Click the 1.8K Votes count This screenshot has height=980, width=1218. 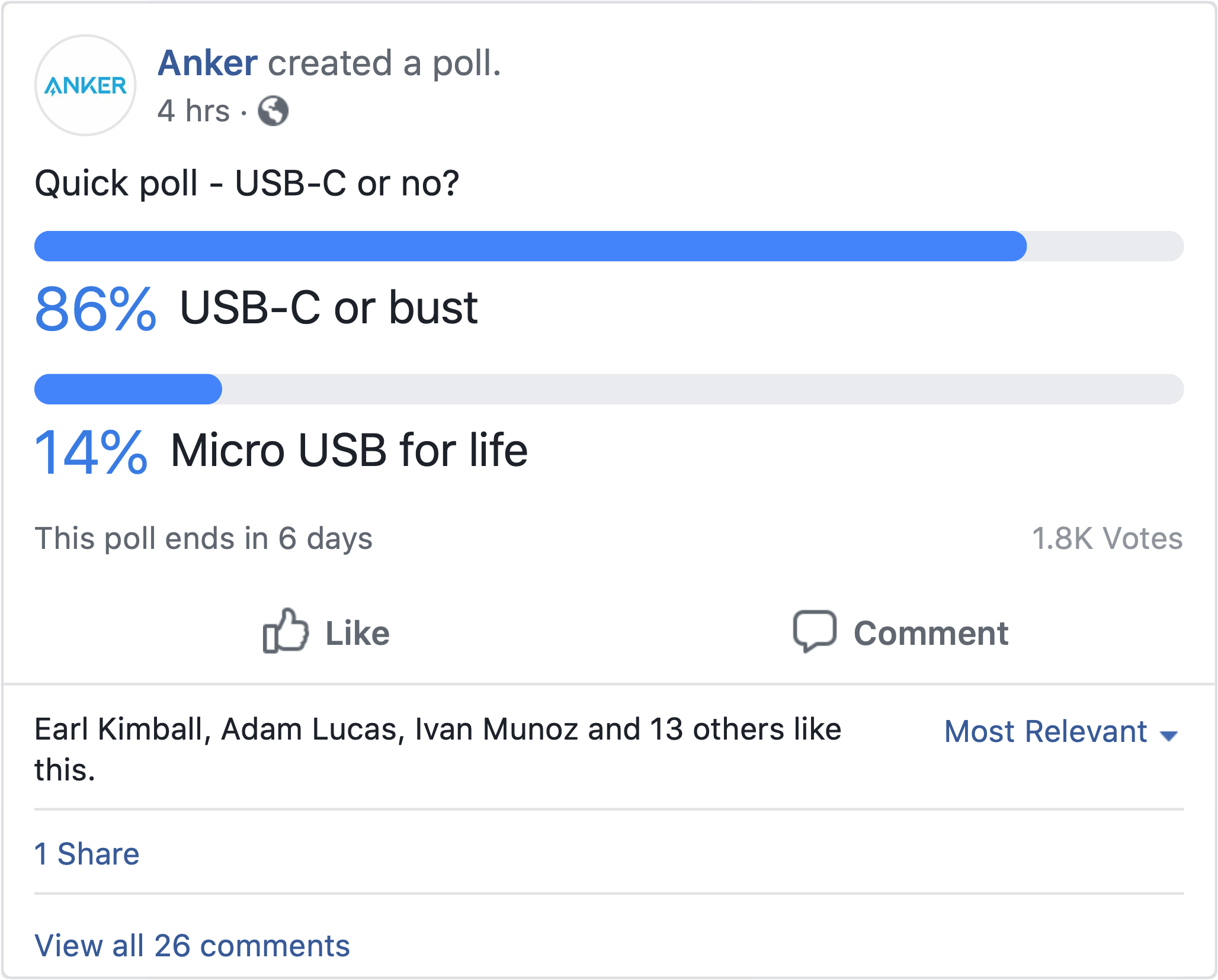tap(1107, 538)
